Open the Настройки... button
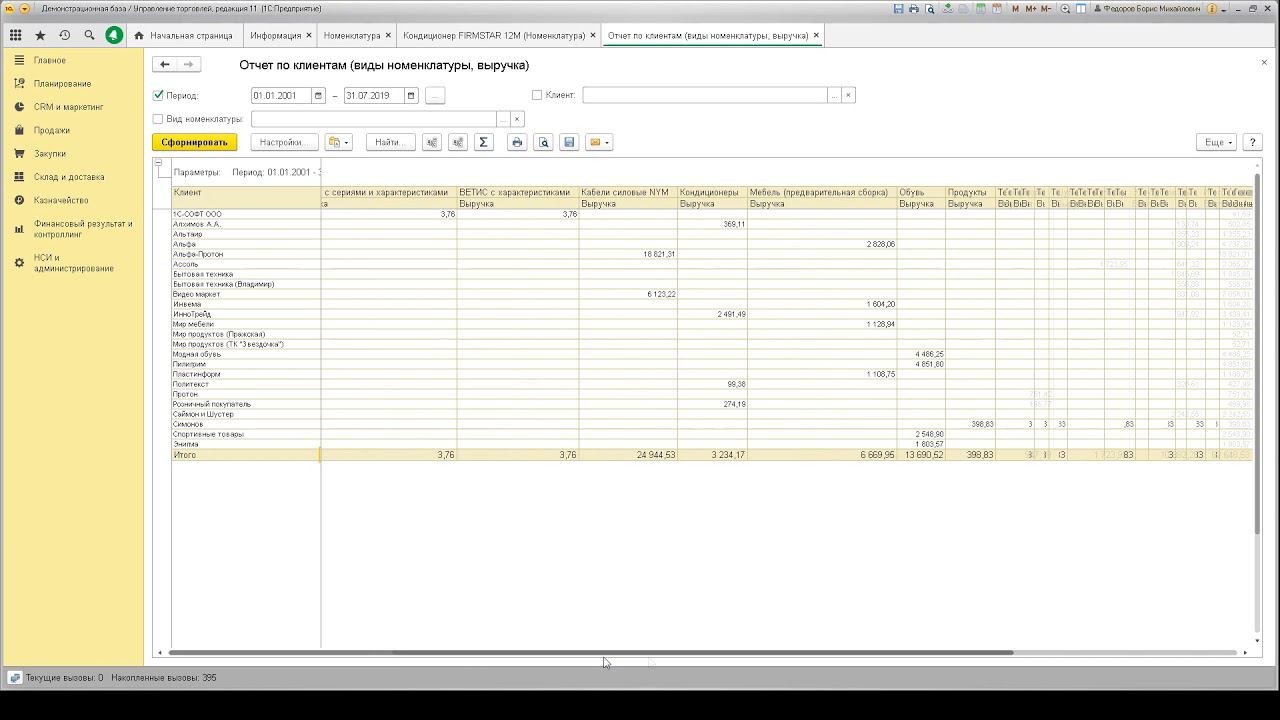 pyautogui.click(x=283, y=142)
